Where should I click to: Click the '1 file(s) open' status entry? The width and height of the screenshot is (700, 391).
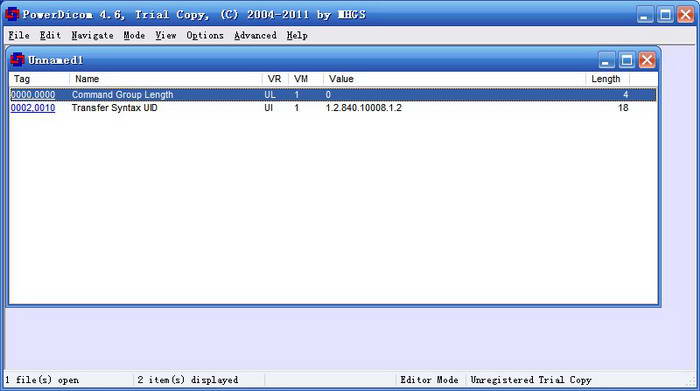pyautogui.click(x=42, y=380)
